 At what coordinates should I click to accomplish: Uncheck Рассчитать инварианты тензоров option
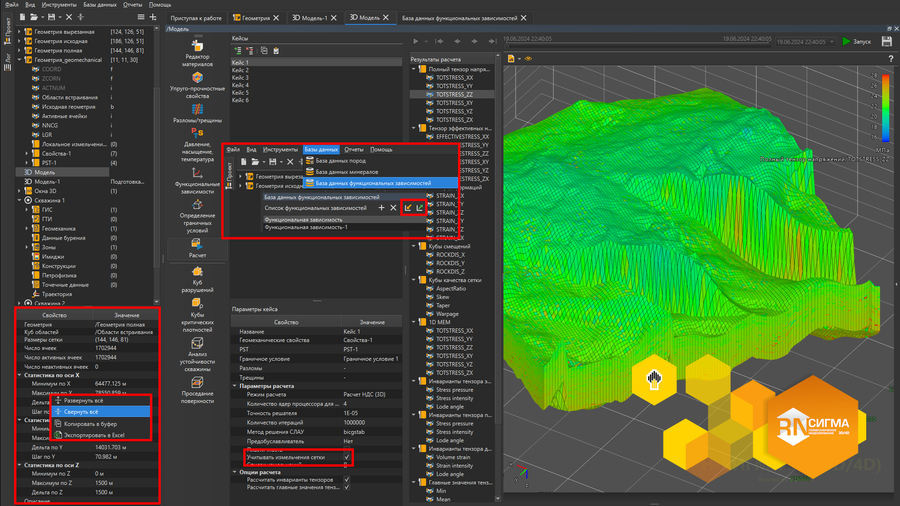347,480
